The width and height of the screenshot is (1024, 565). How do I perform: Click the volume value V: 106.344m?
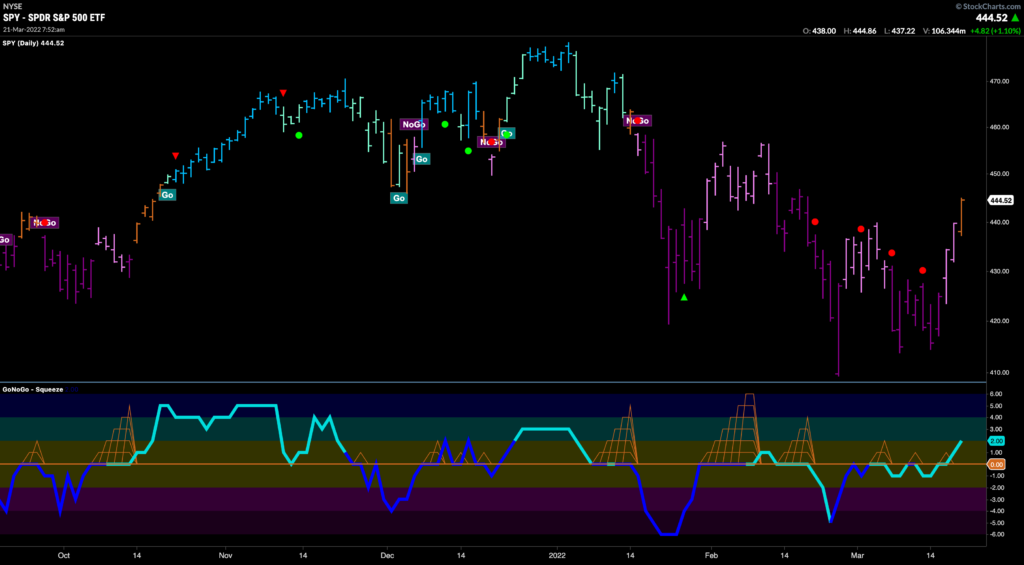click(x=942, y=31)
